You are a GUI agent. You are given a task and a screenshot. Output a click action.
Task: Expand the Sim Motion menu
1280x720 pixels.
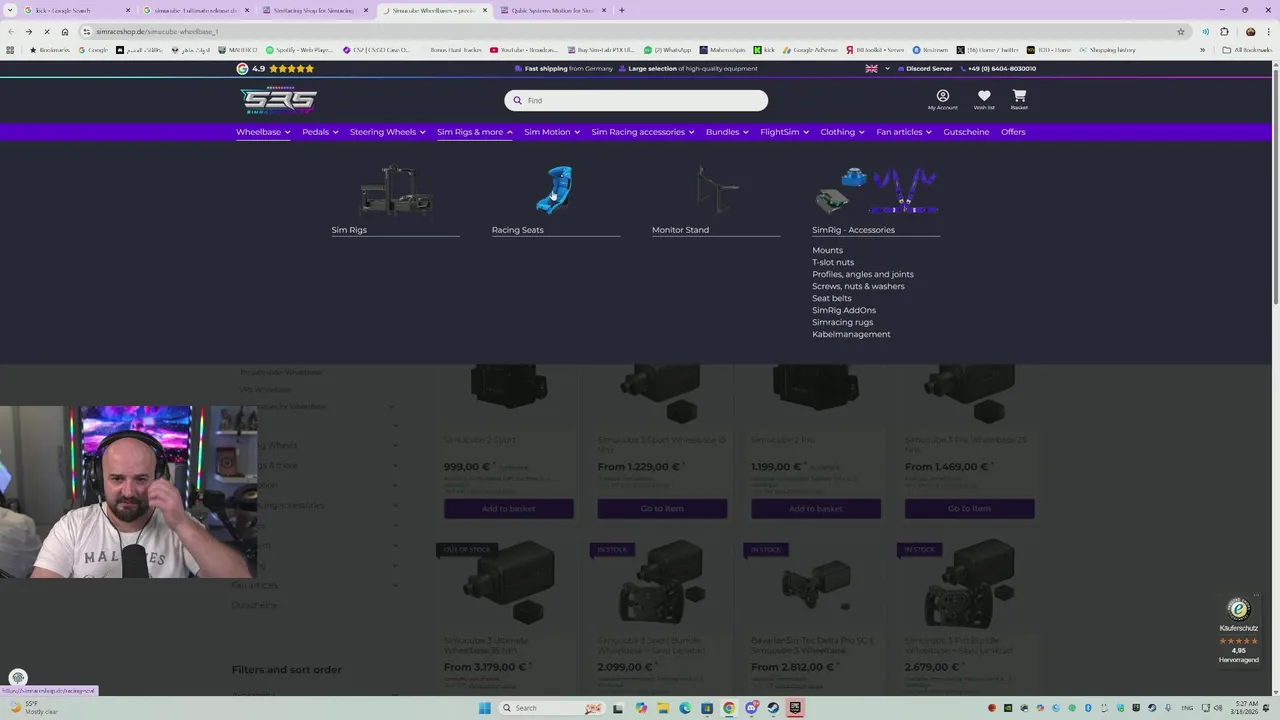(x=552, y=132)
